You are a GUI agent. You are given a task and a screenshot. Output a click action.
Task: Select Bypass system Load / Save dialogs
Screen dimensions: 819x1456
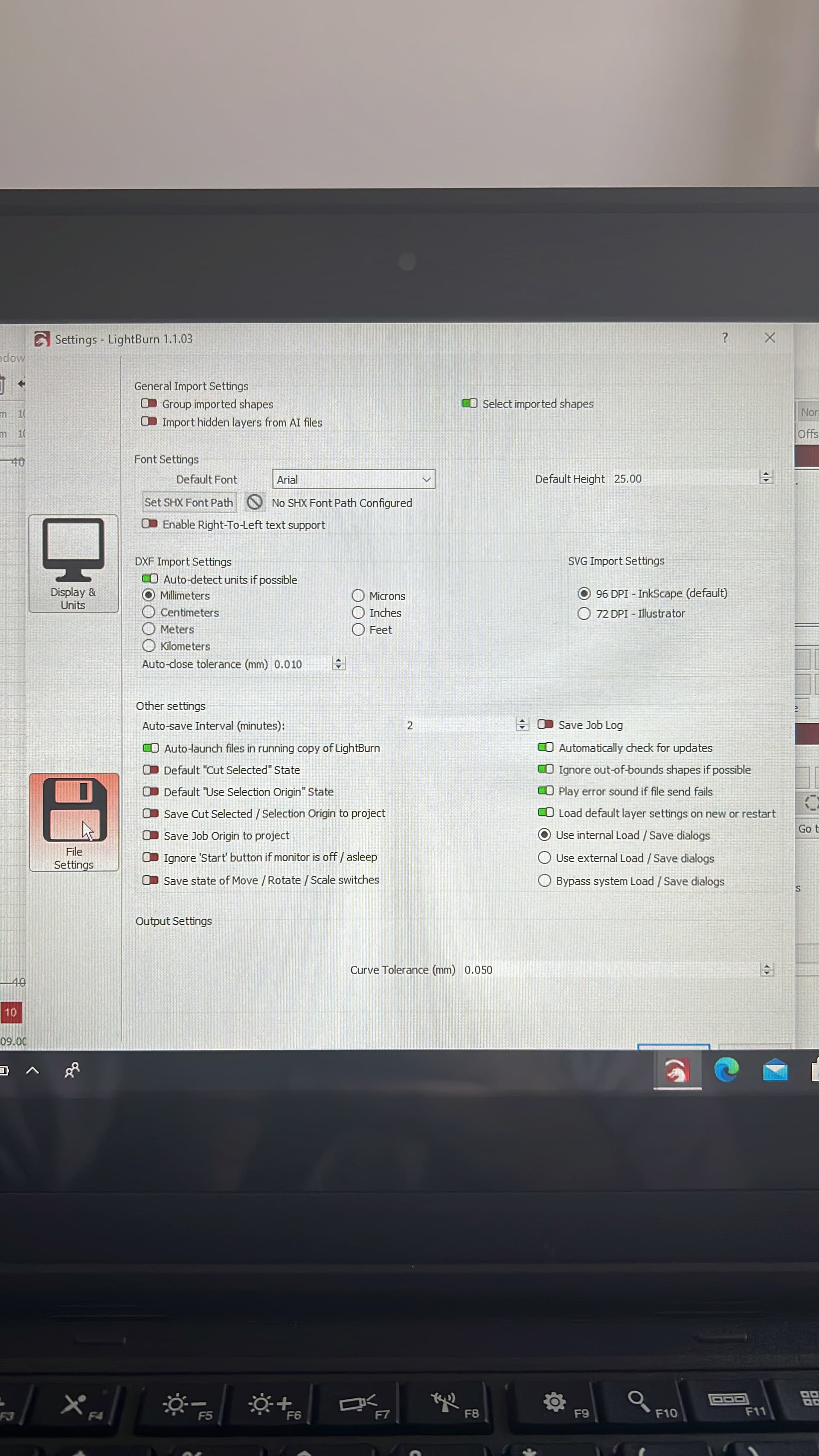tap(544, 881)
